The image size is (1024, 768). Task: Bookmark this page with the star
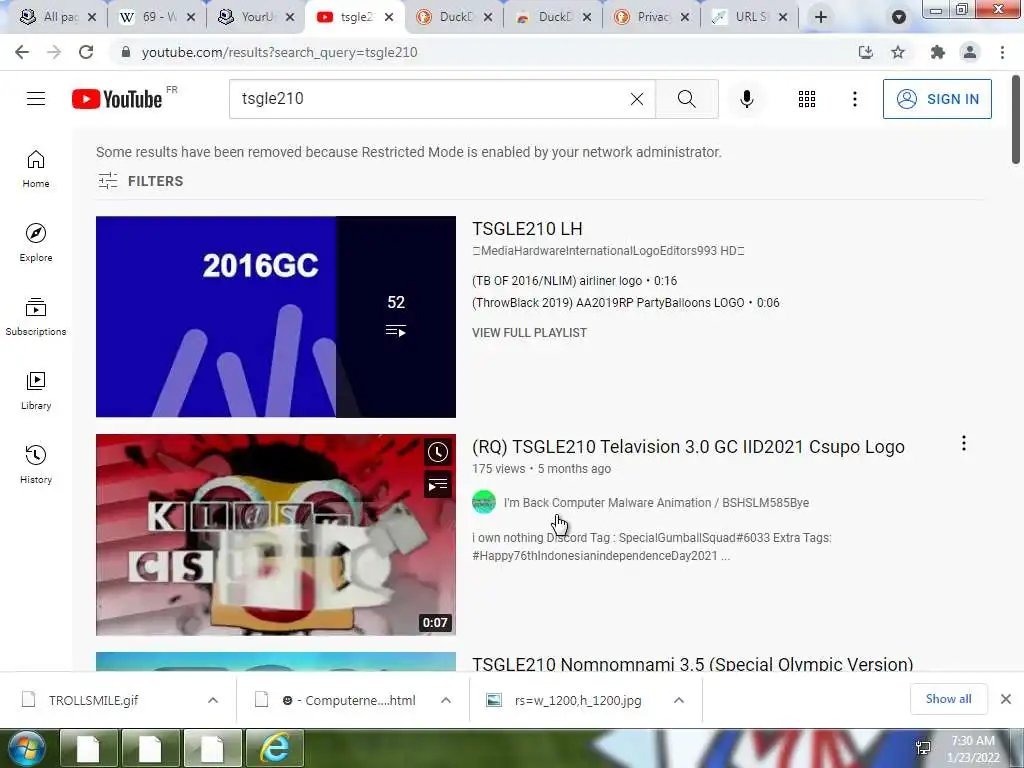[898, 52]
